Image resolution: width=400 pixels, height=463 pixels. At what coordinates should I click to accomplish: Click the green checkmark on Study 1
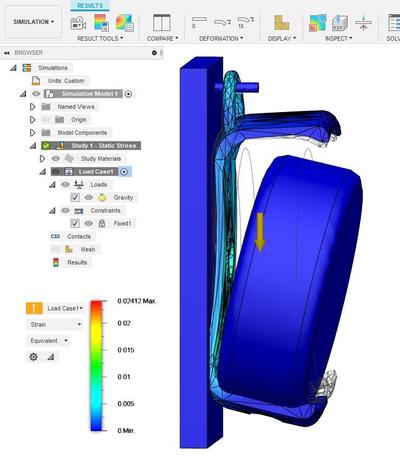(x=46, y=146)
